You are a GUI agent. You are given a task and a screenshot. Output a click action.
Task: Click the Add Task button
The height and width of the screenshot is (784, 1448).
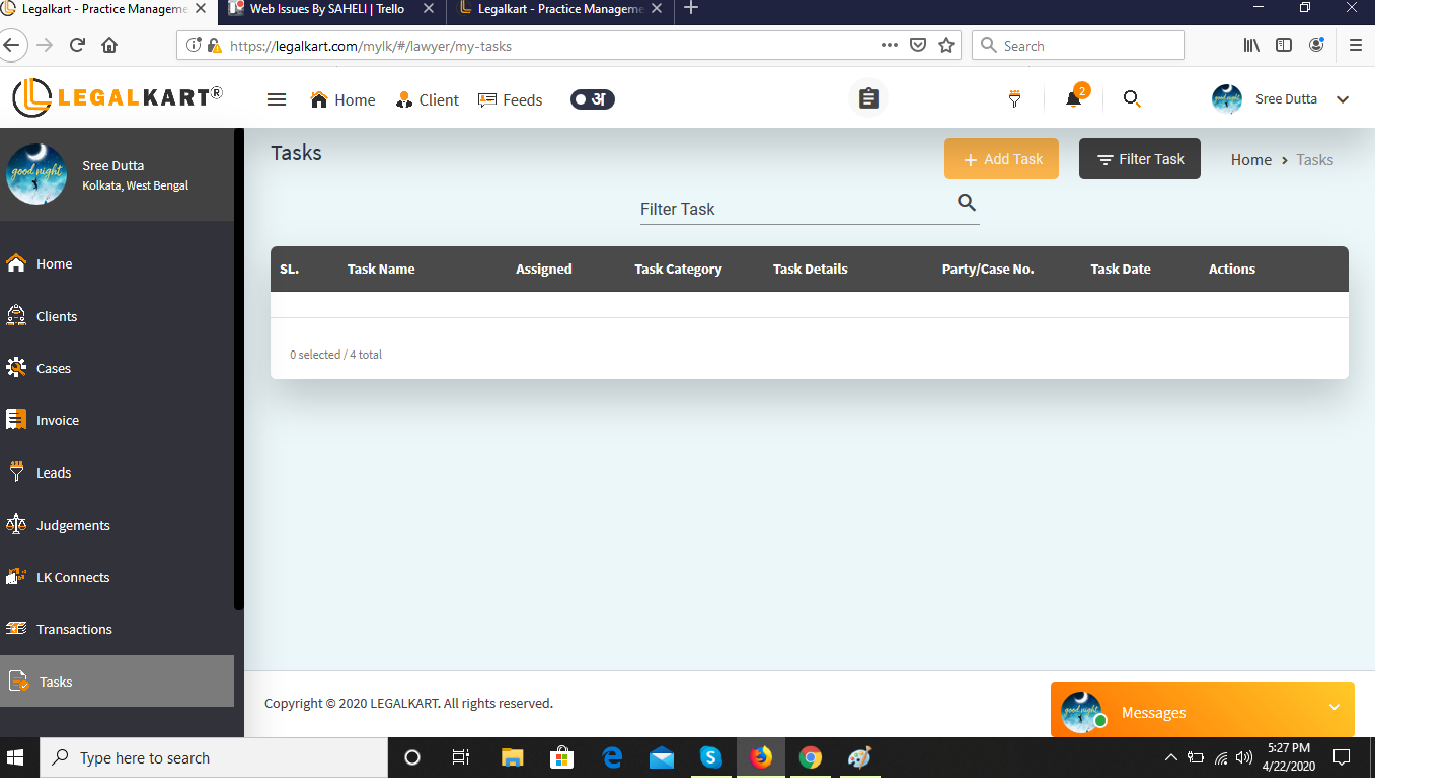coord(1001,159)
